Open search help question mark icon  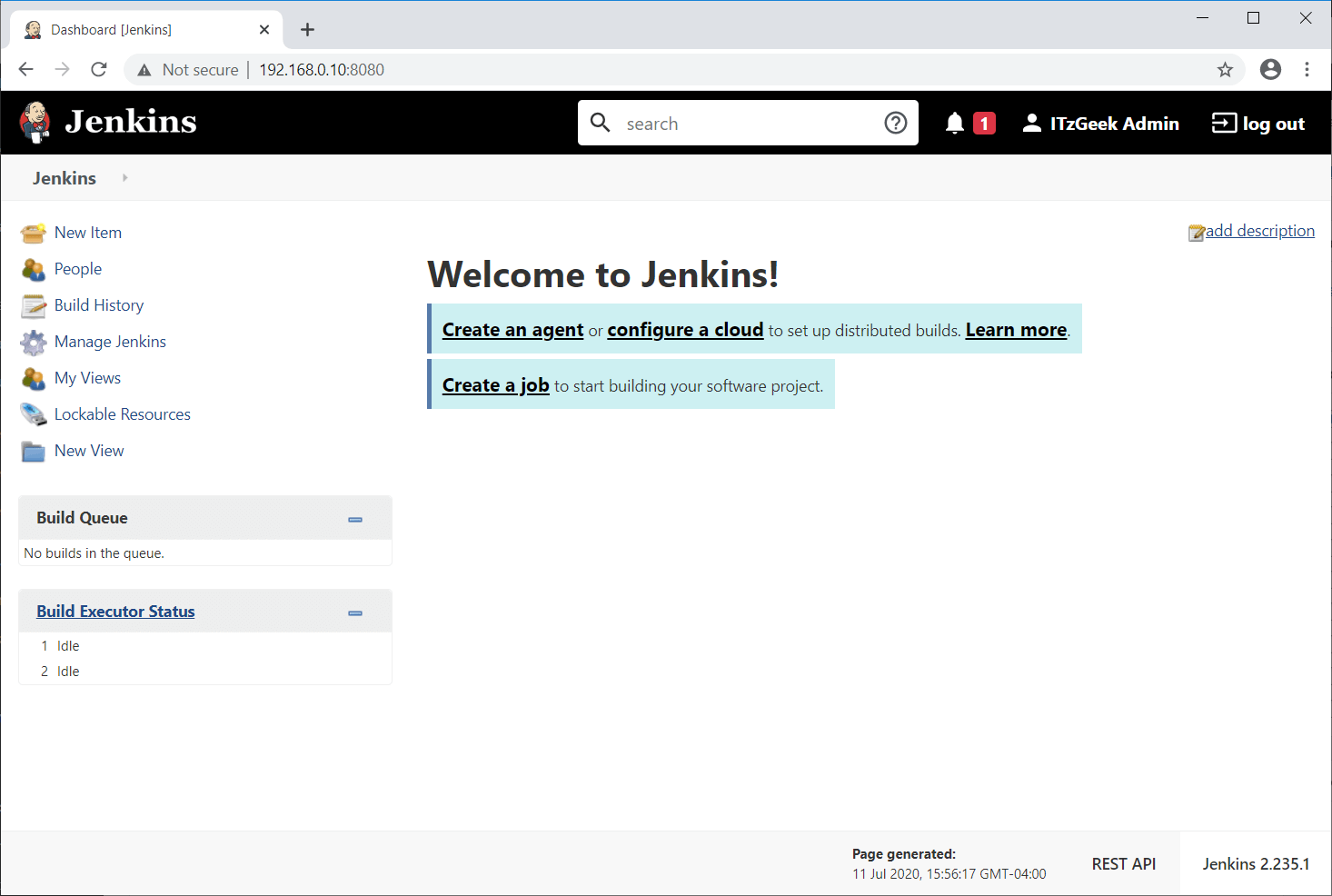tap(896, 123)
